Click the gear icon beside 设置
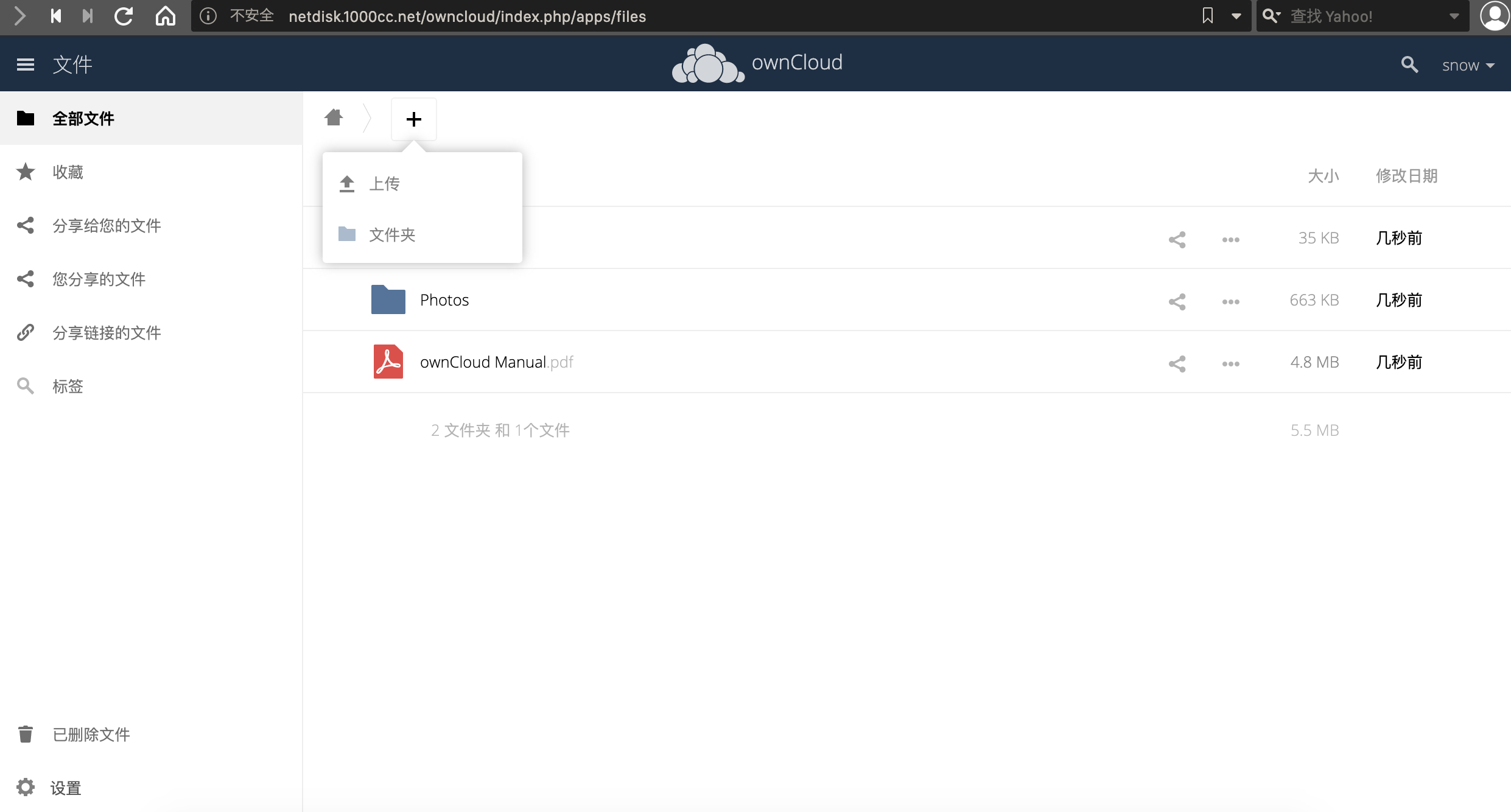This screenshot has height=812, width=1511. 26,787
